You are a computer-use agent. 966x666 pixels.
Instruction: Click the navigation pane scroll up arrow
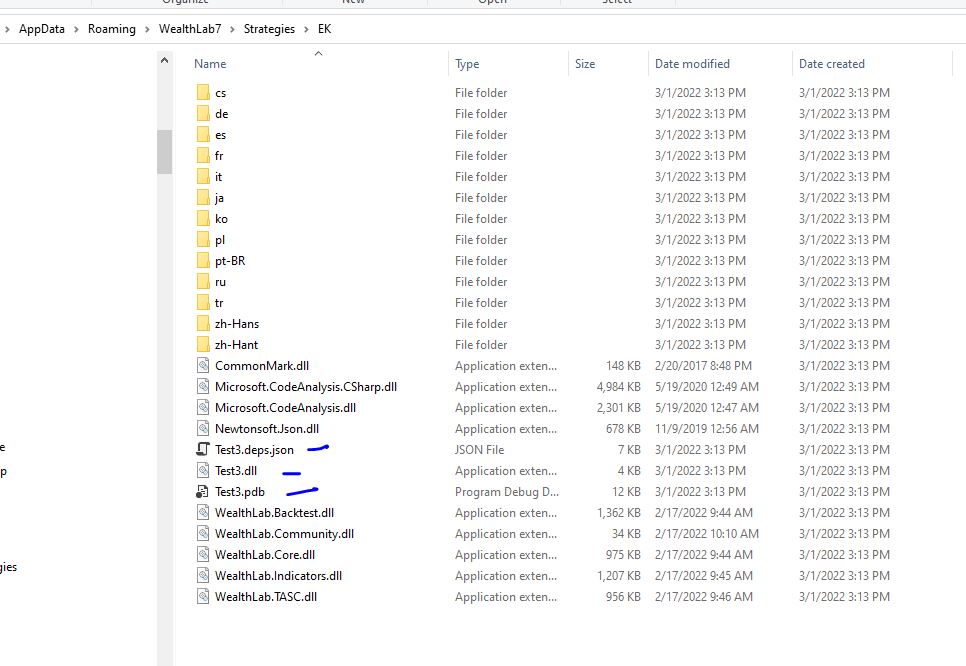[164, 60]
